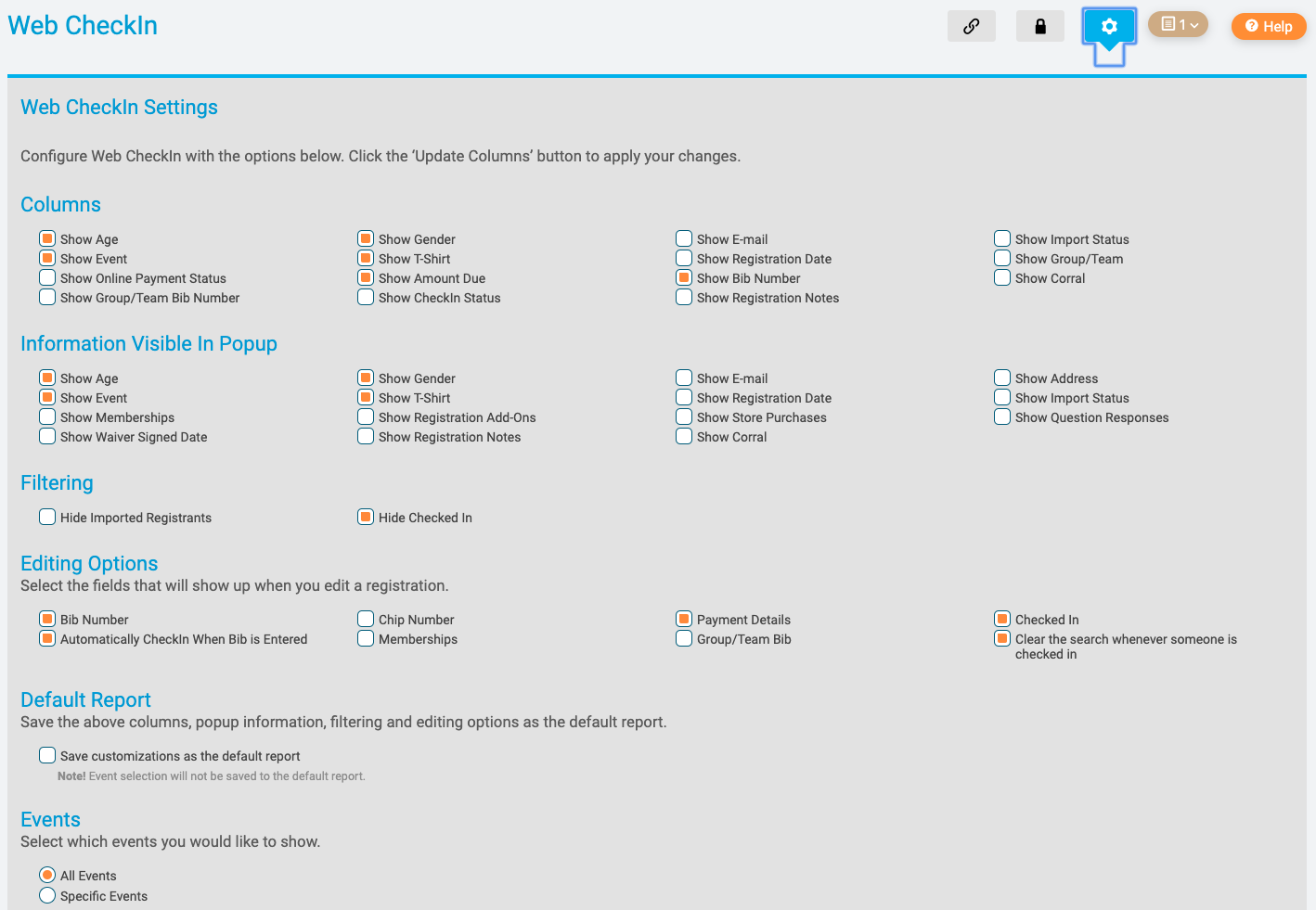This screenshot has width=1316, height=910.
Task: Uncheck Hide Checked In filter
Action: (366, 517)
